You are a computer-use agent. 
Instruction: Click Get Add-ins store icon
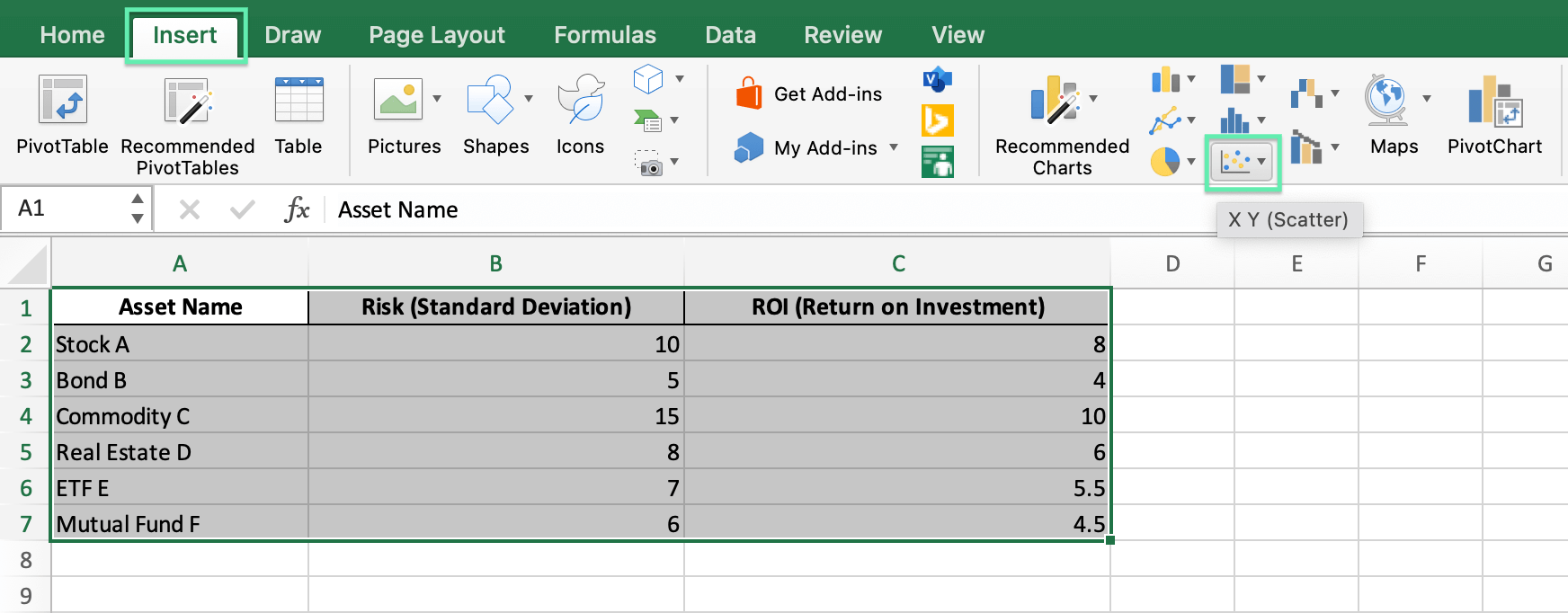pyautogui.click(x=748, y=93)
